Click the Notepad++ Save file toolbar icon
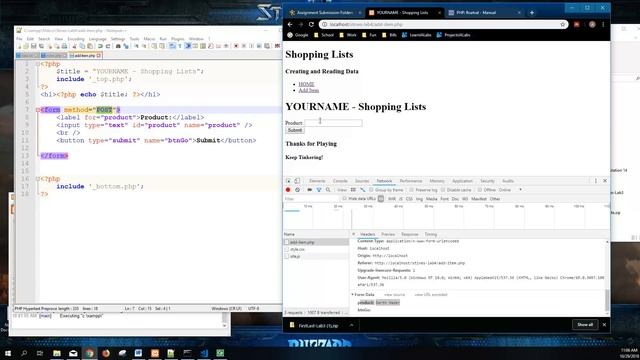 click(34, 46)
